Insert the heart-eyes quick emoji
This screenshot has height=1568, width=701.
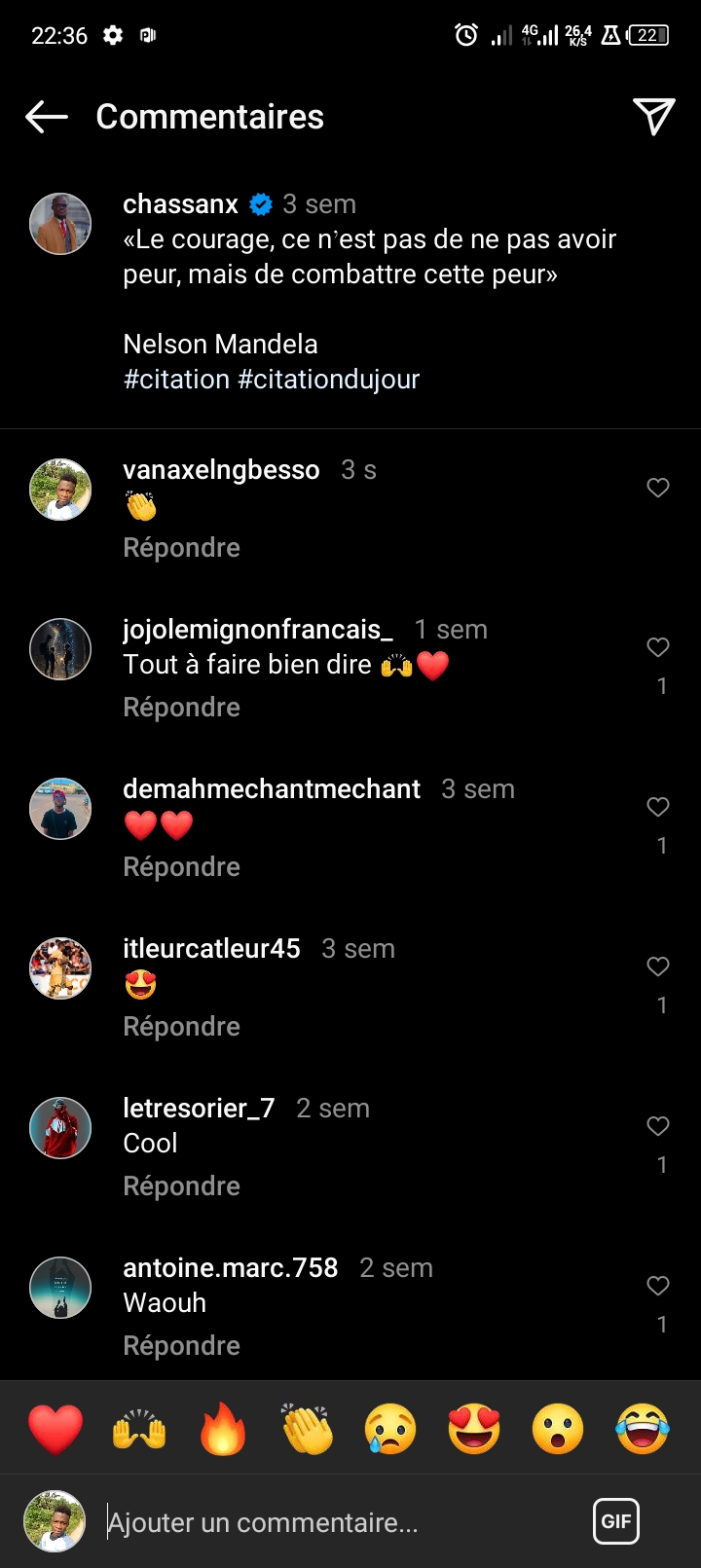[474, 1428]
